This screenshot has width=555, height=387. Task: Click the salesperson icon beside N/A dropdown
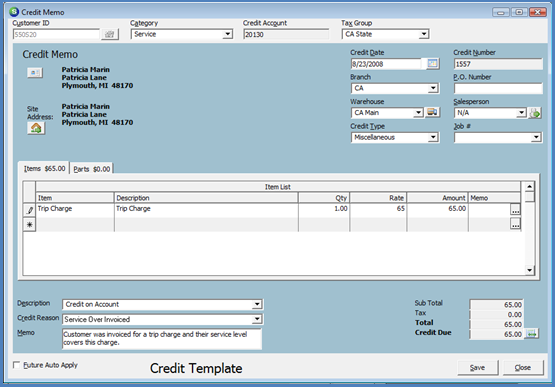[535, 113]
